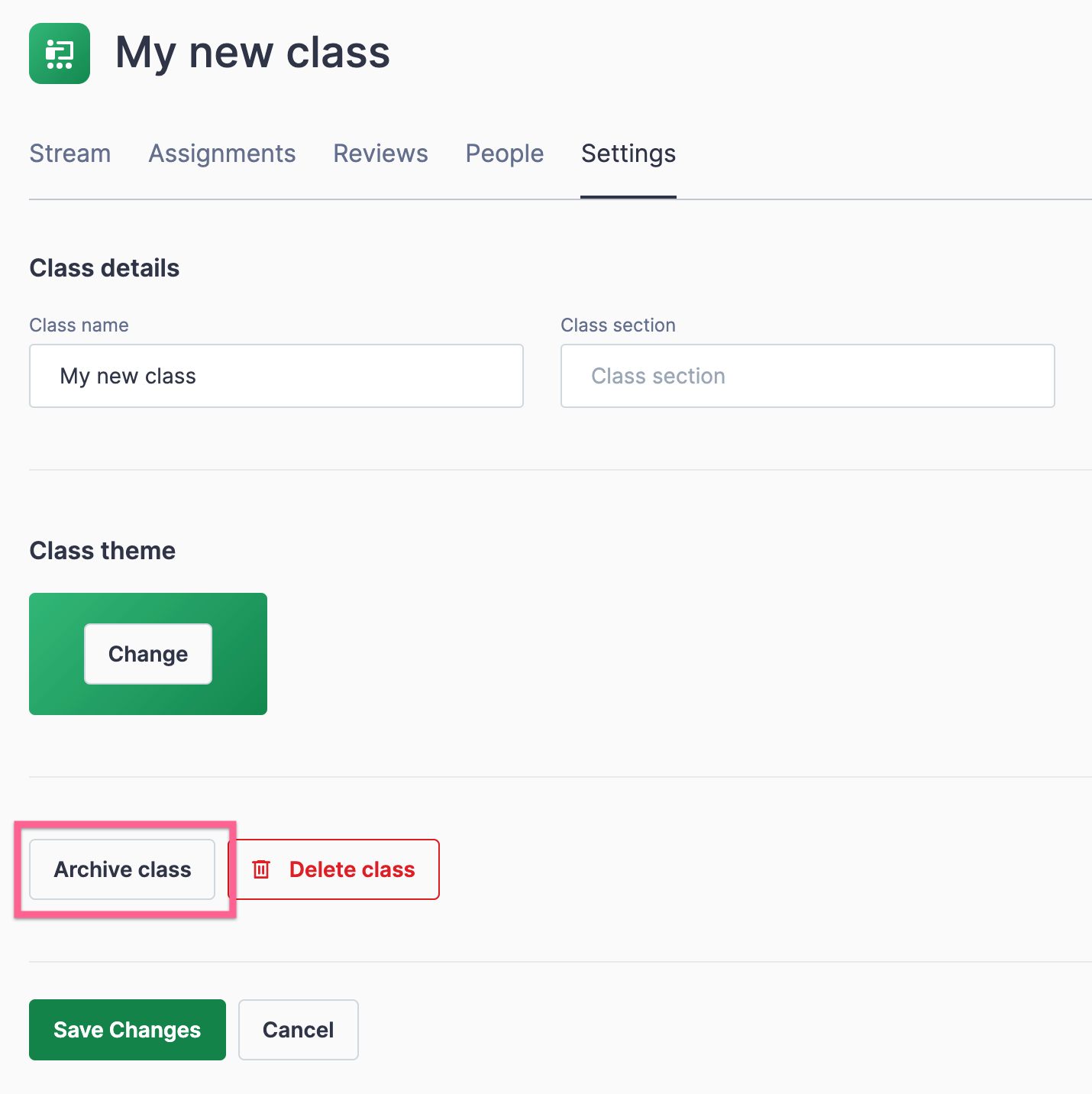The height and width of the screenshot is (1094, 1092).
Task: Click the Class section field label
Action: (x=618, y=325)
